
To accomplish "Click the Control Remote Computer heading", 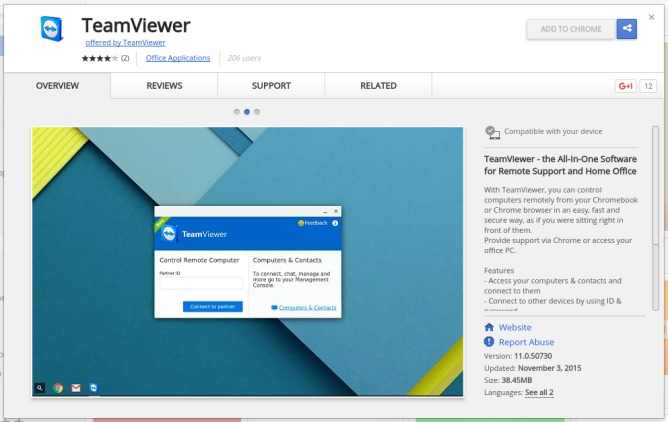I will (199, 260).
